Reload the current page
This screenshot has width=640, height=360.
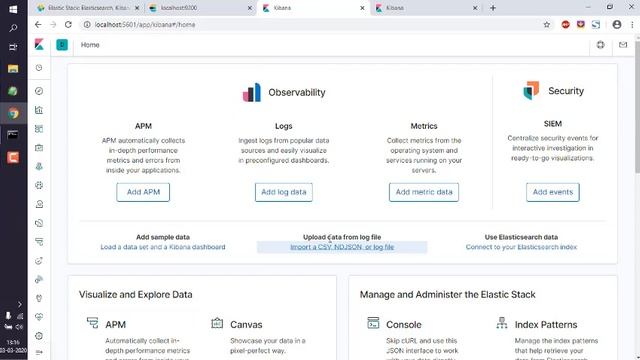coord(68,24)
